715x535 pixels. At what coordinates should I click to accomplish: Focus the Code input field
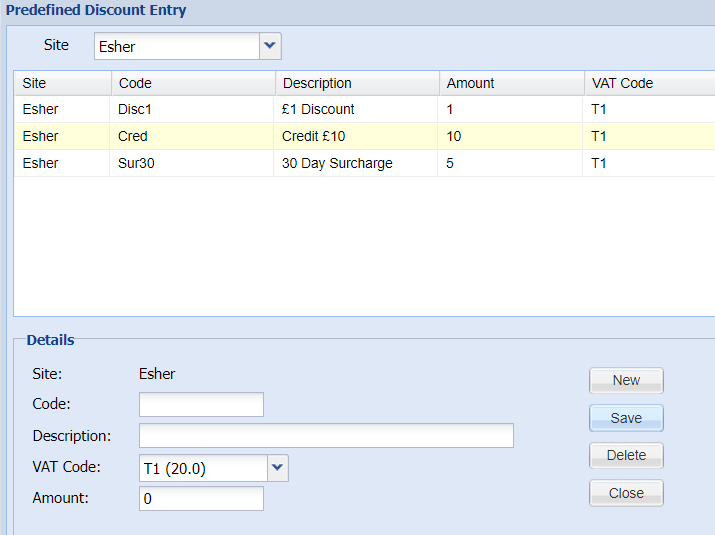(x=201, y=404)
